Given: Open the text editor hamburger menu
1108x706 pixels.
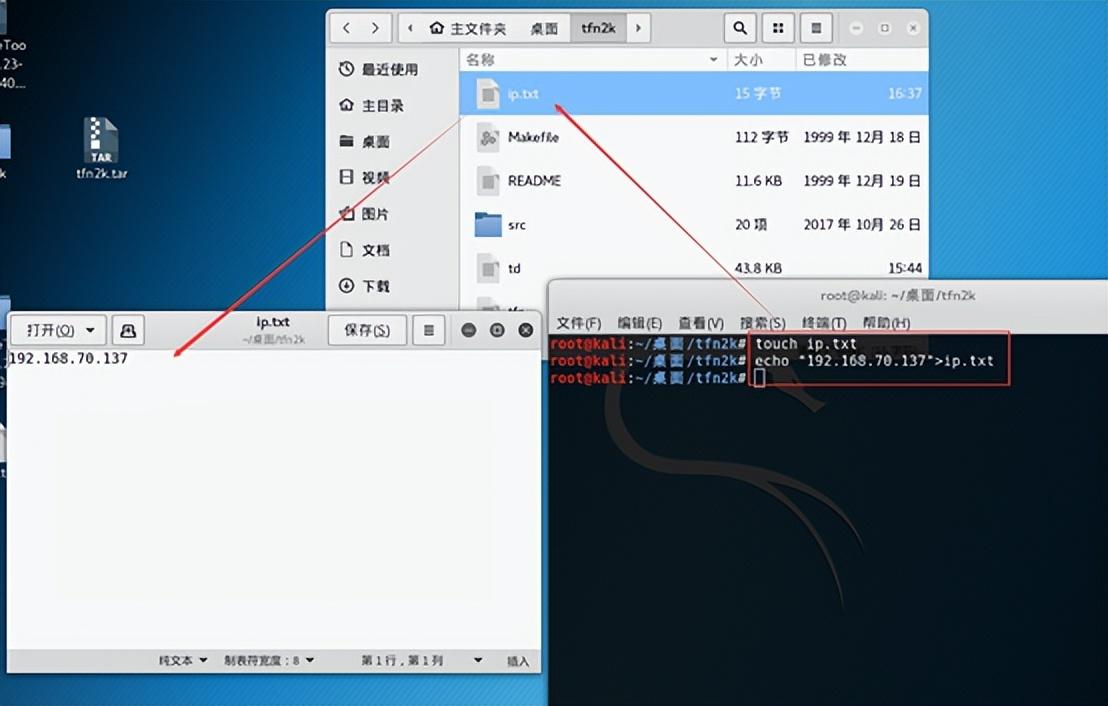Looking at the screenshot, I should 428,329.
